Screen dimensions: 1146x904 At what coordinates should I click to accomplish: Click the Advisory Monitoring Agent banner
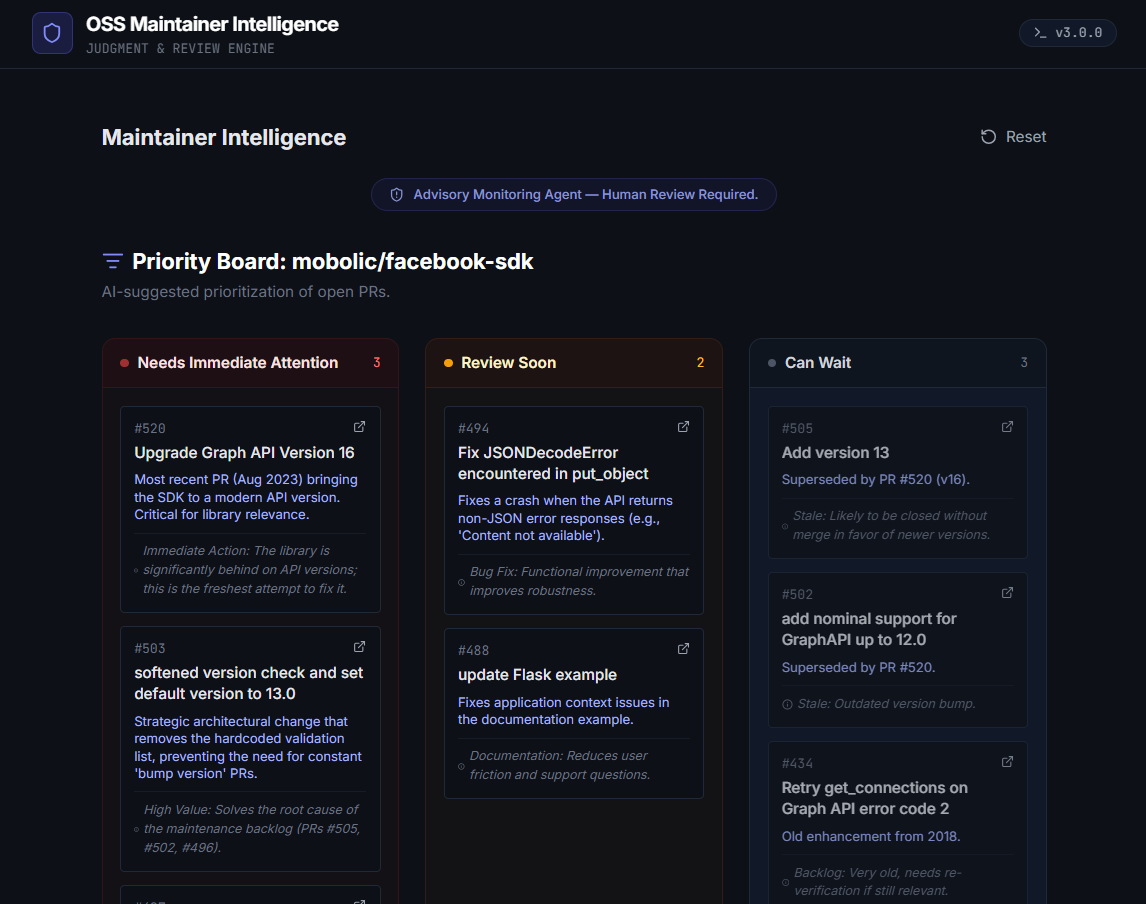(573, 195)
